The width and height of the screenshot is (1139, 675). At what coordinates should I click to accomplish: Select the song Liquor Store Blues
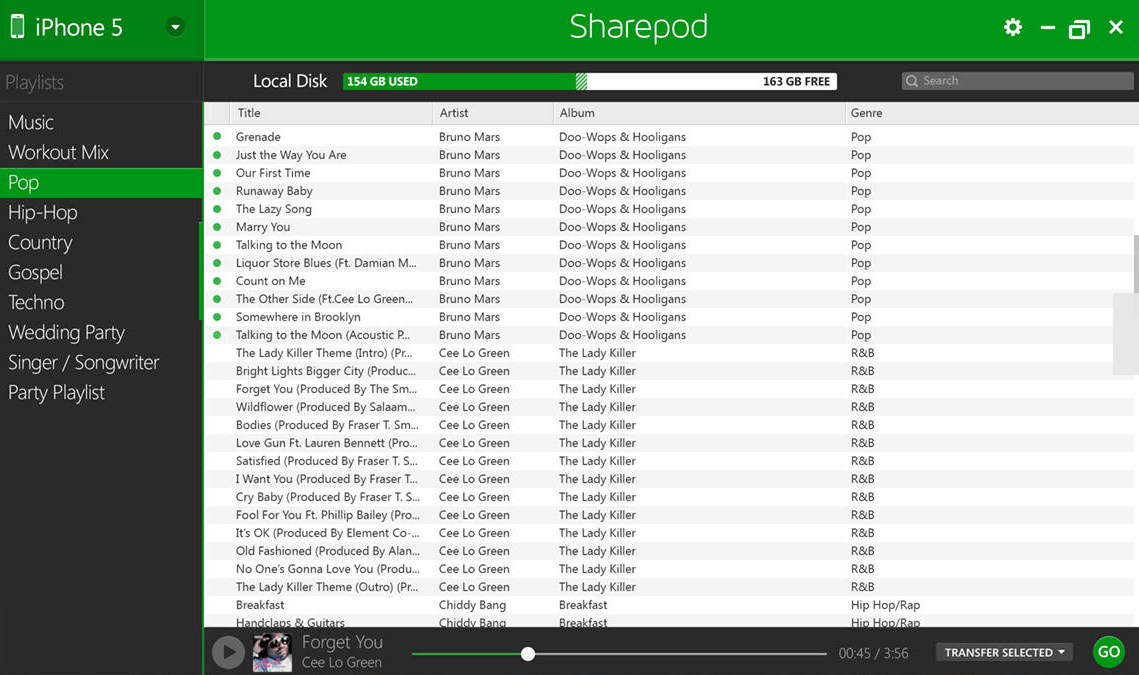pyautogui.click(x=326, y=263)
